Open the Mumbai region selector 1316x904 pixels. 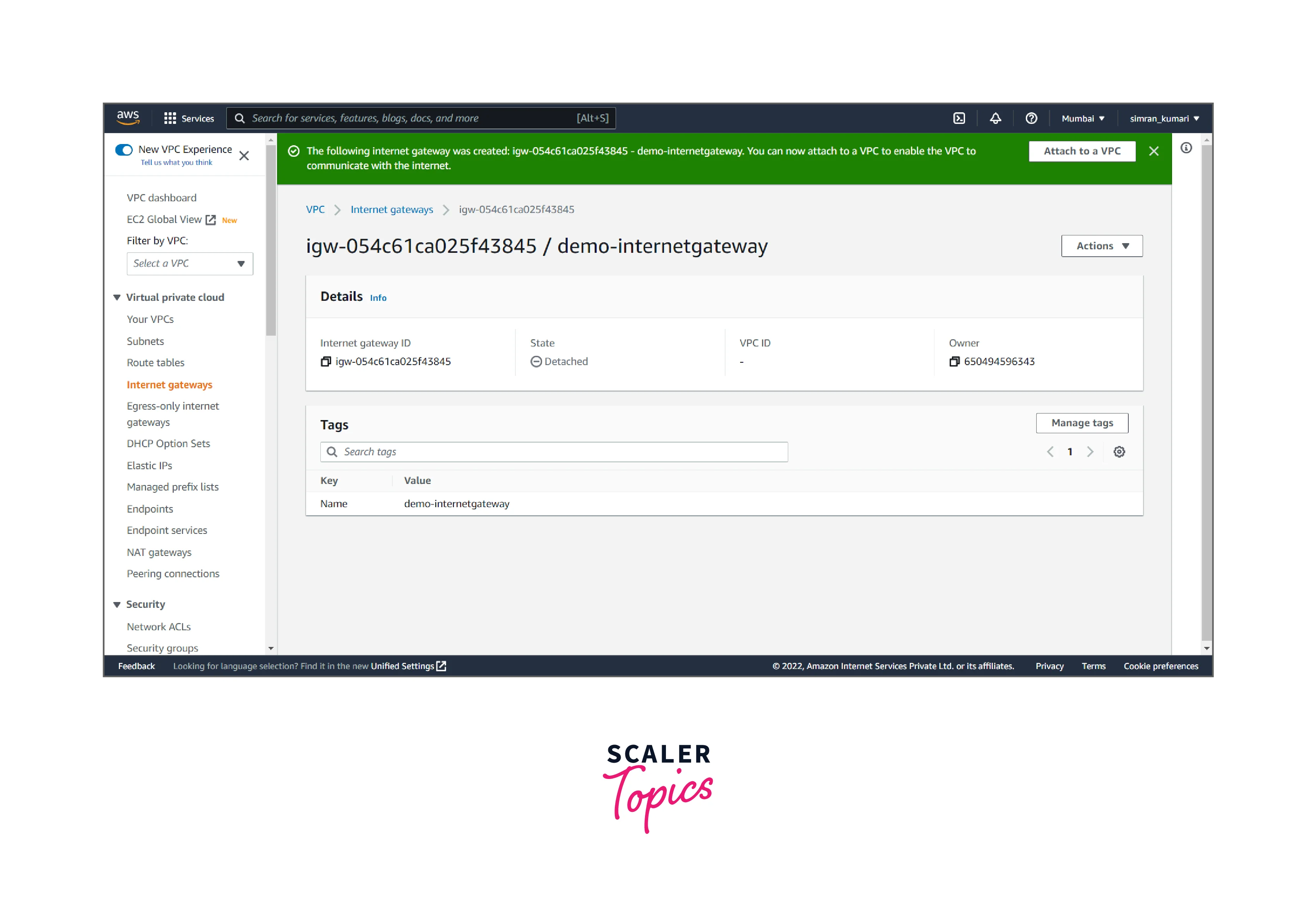click(1082, 118)
